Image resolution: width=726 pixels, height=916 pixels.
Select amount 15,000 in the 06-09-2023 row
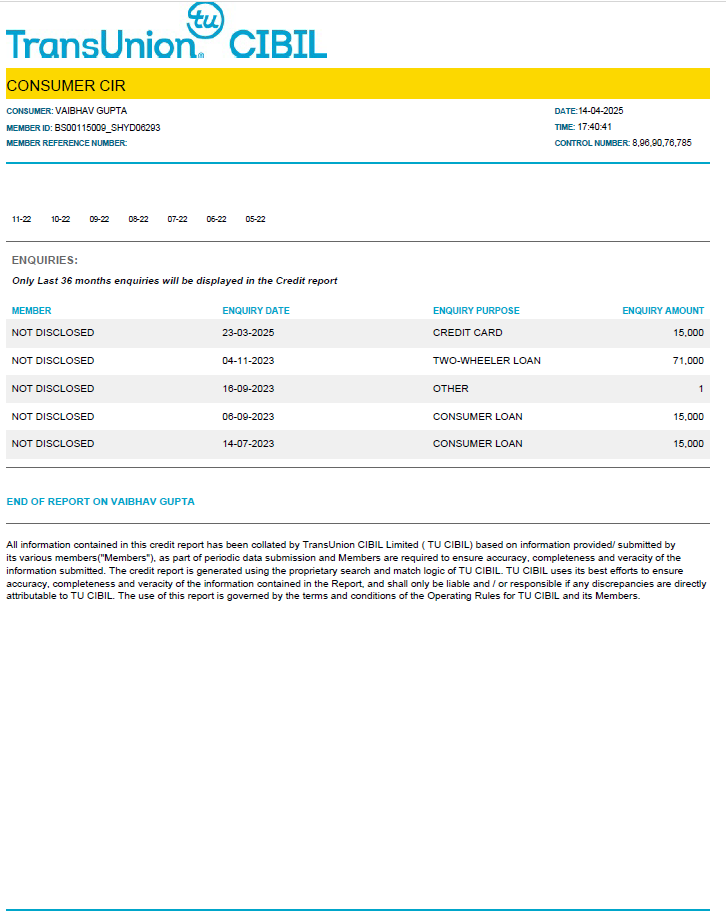point(688,417)
